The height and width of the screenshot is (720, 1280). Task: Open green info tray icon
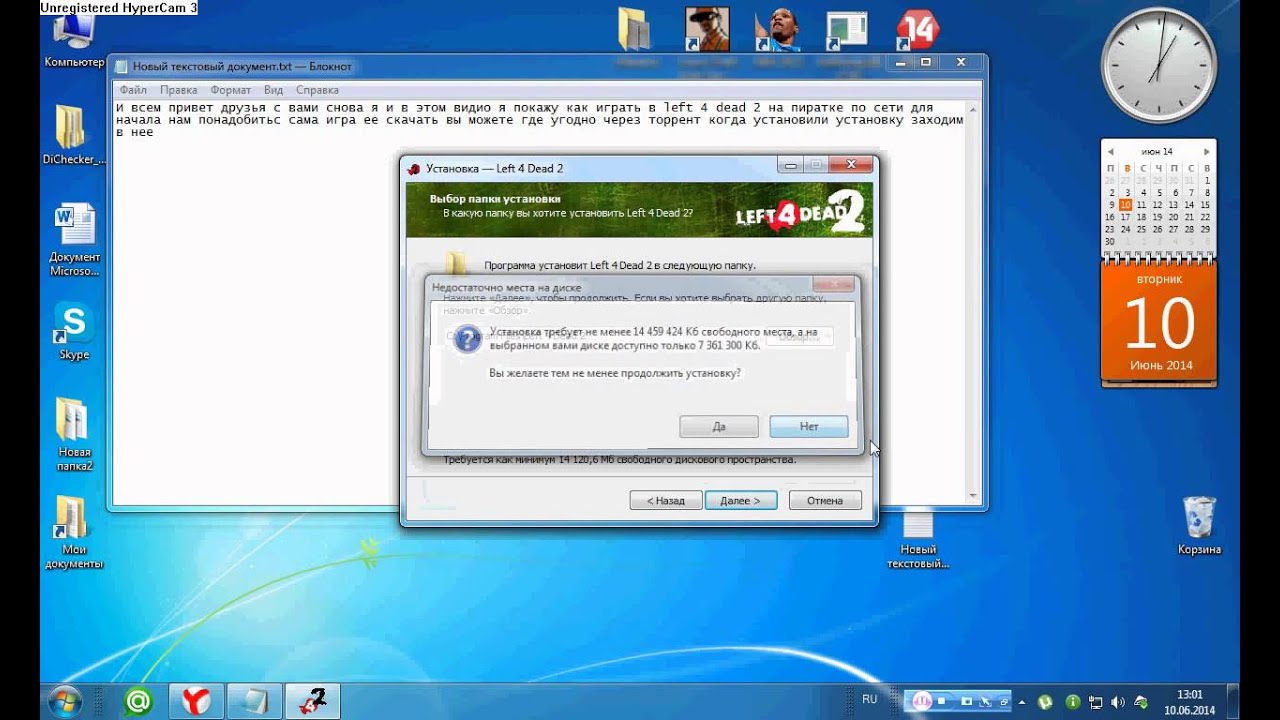pyautogui.click(x=1073, y=702)
